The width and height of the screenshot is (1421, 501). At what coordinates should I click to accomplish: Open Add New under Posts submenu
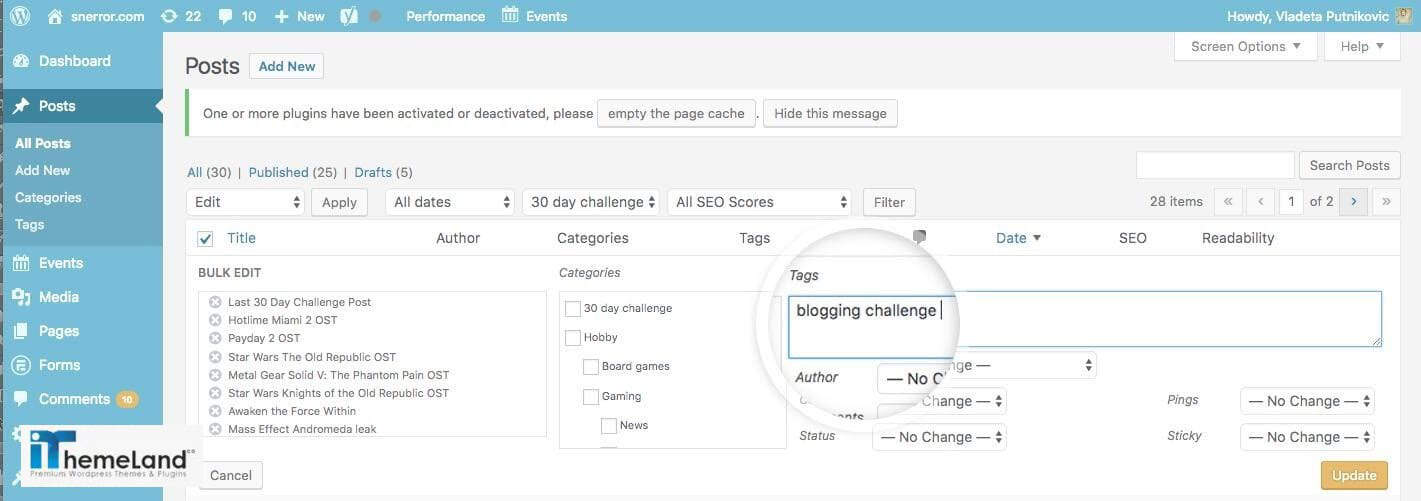pos(42,170)
